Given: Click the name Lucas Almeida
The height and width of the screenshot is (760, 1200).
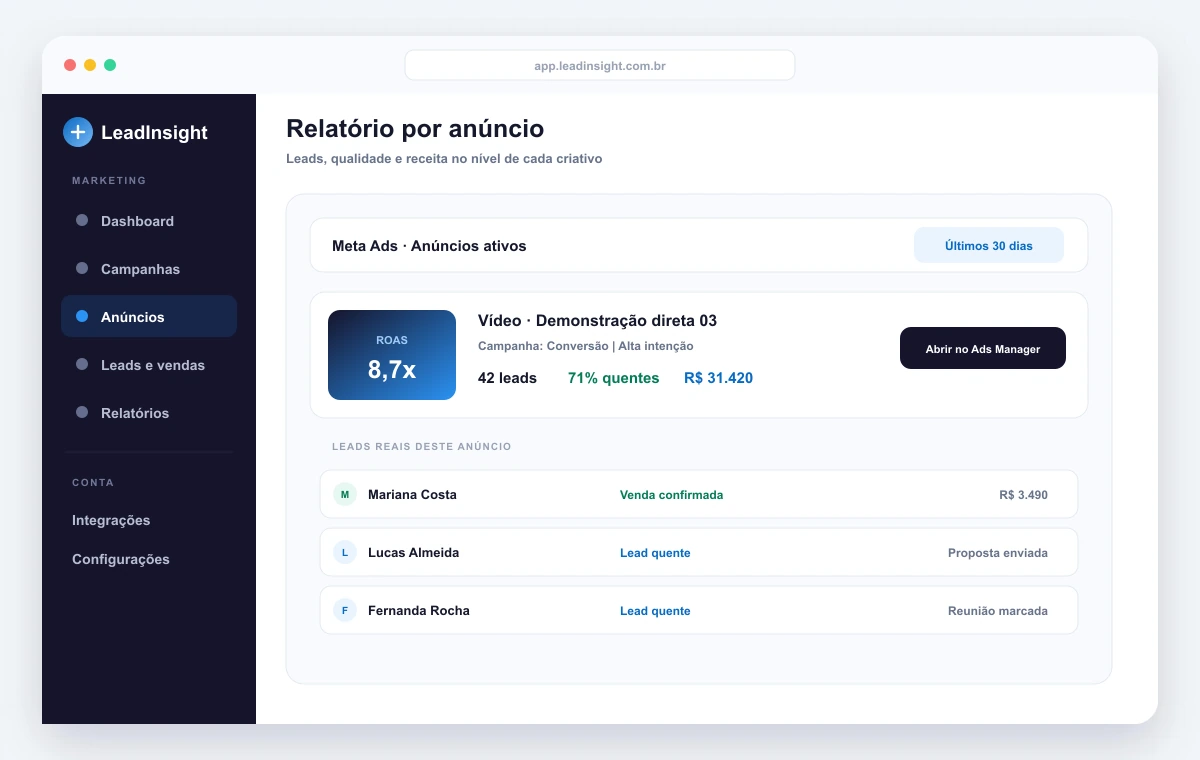Looking at the screenshot, I should tap(413, 553).
